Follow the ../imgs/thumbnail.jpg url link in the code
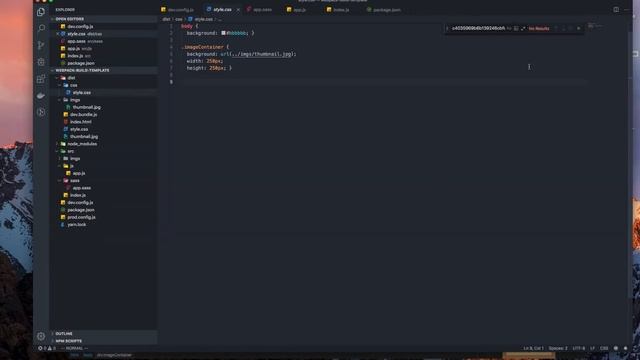Image resolution: width=640 pixels, height=360 pixels. [262, 54]
